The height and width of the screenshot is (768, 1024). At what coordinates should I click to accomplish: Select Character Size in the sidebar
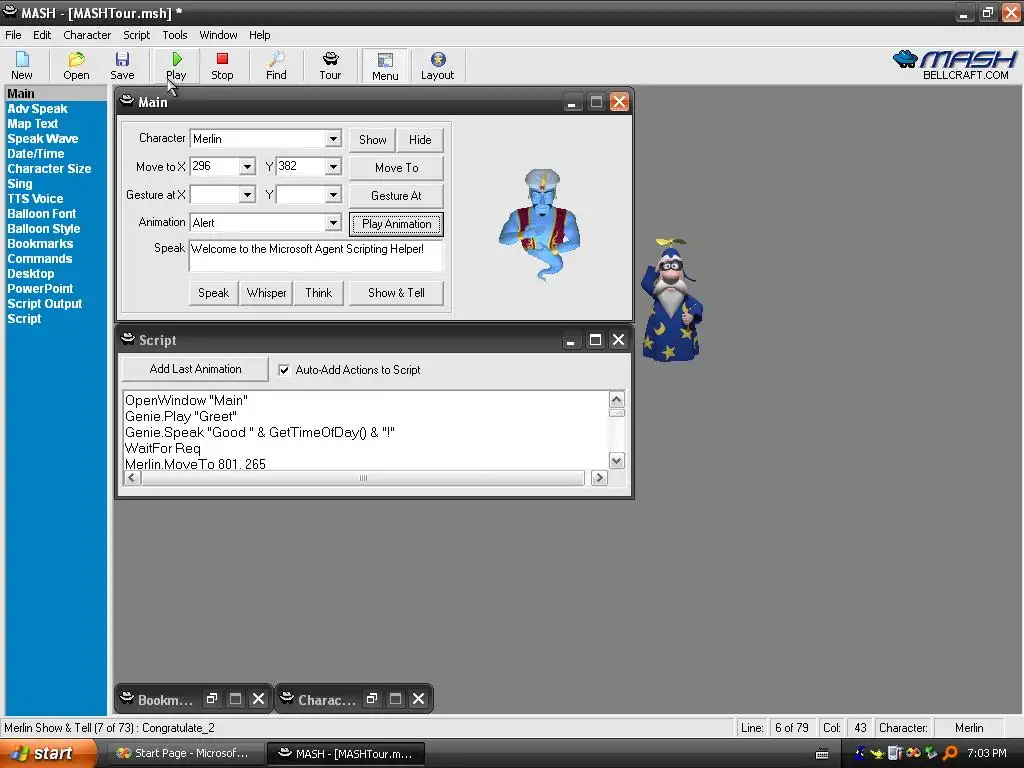(49, 169)
